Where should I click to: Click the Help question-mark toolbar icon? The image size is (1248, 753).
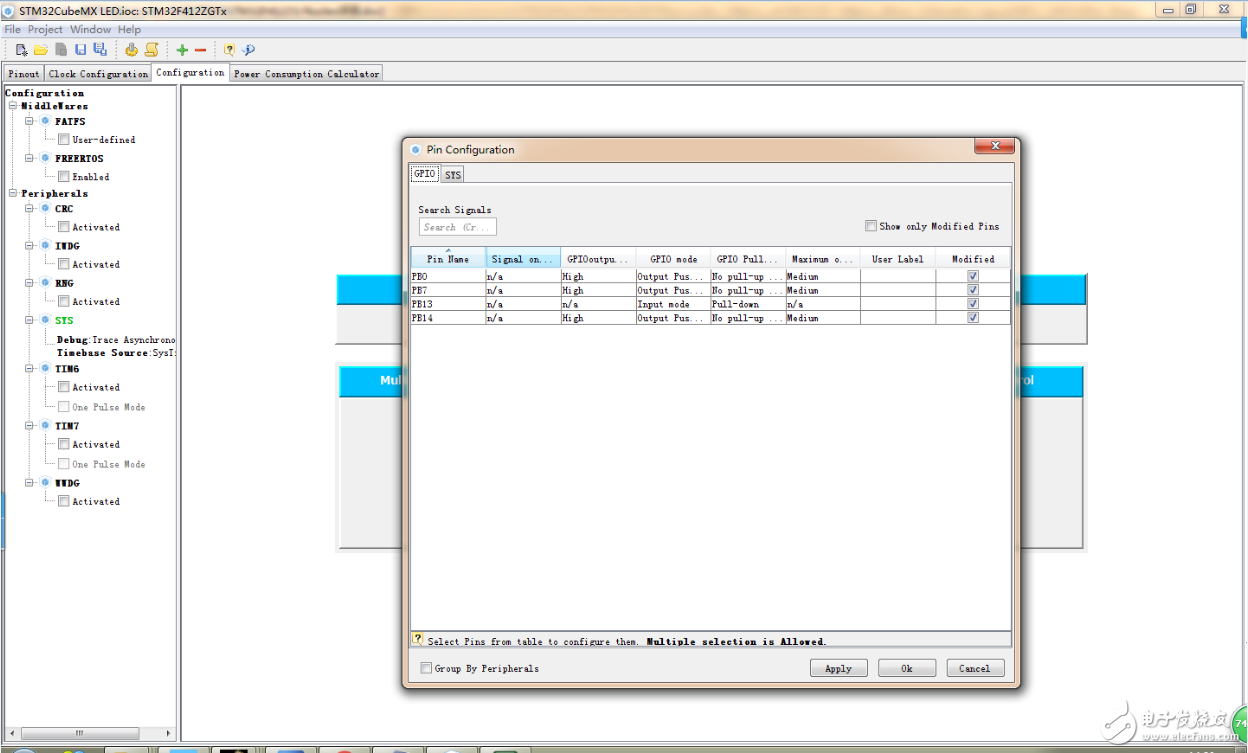[x=229, y=50]
